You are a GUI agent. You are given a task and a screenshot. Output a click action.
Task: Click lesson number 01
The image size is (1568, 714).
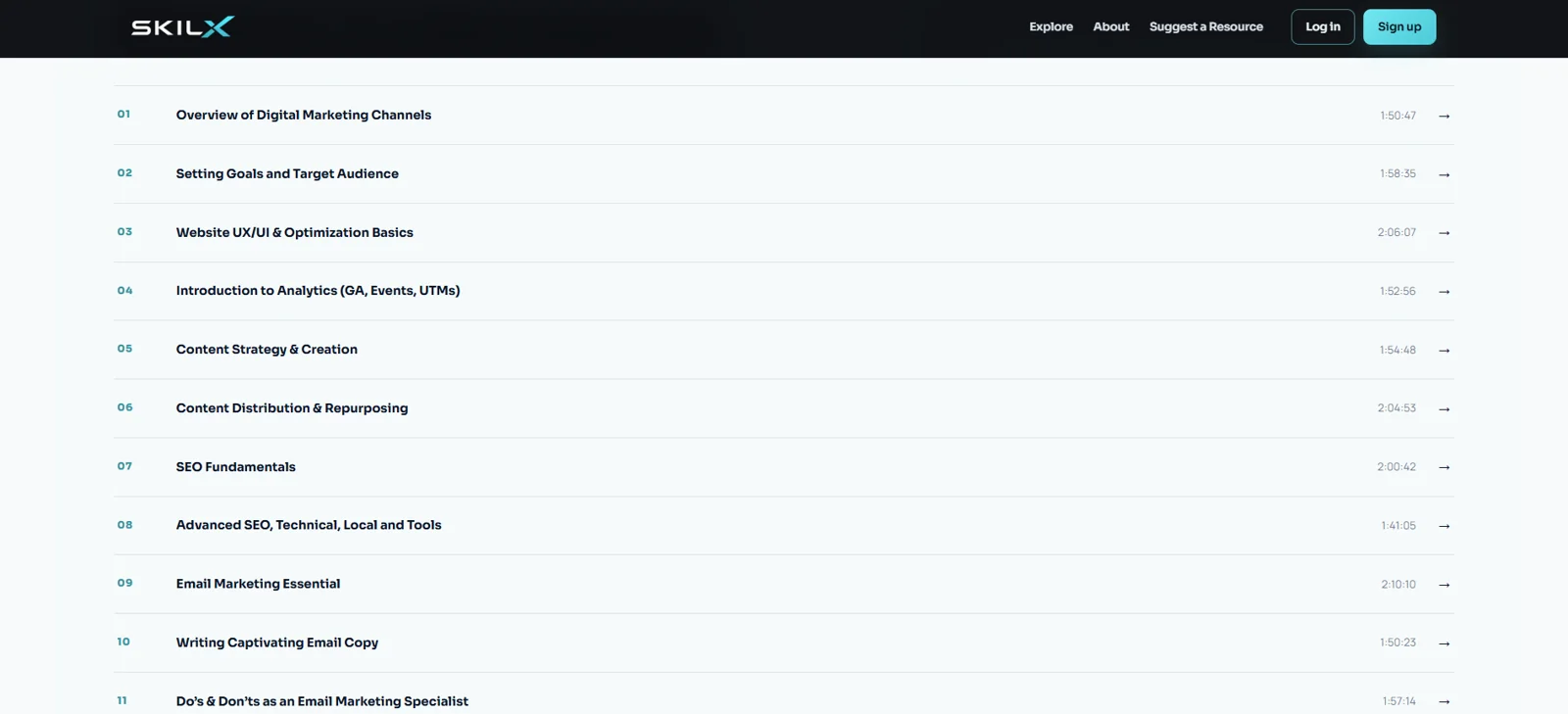tap(123, 114)
